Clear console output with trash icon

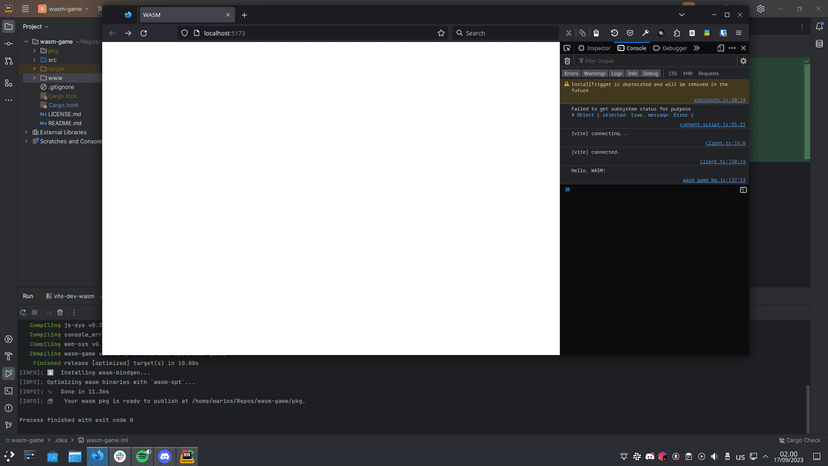pyautogui.click(x=567, y=61)
